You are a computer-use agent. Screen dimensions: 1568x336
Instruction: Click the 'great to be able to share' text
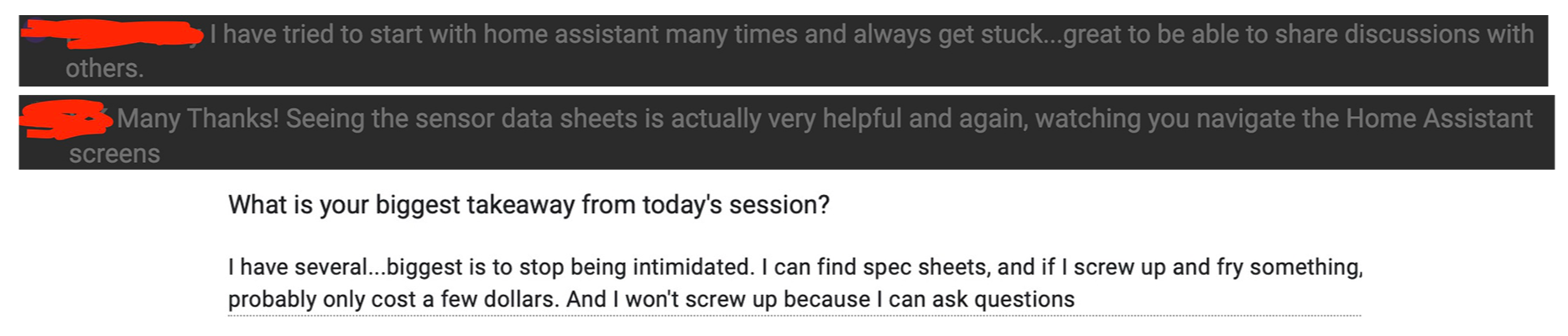point(1201,34)
